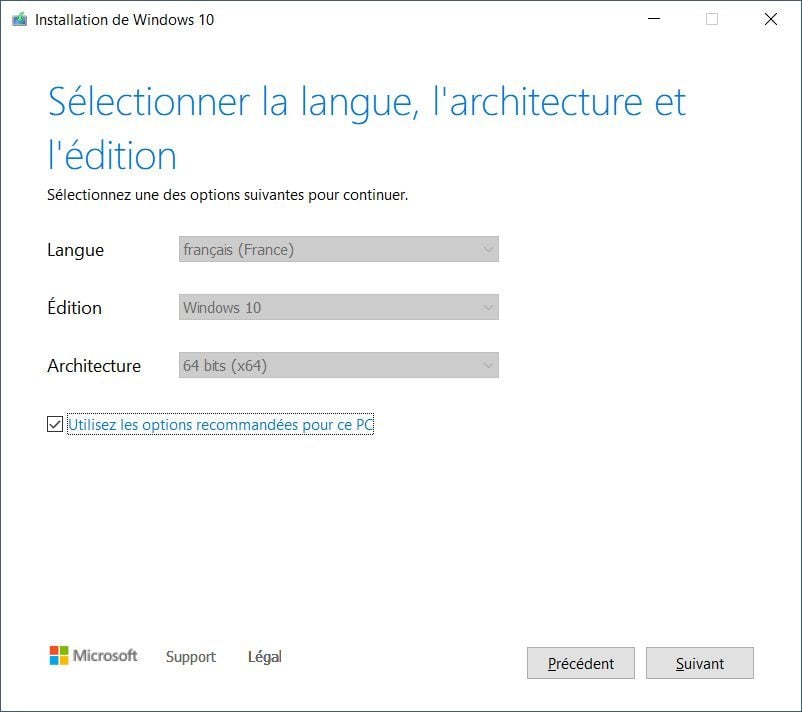This screenshot has height=712, width=802.
Task: Open the Édition dropdown
Action: pyautogui.click(x=339, y=307)
